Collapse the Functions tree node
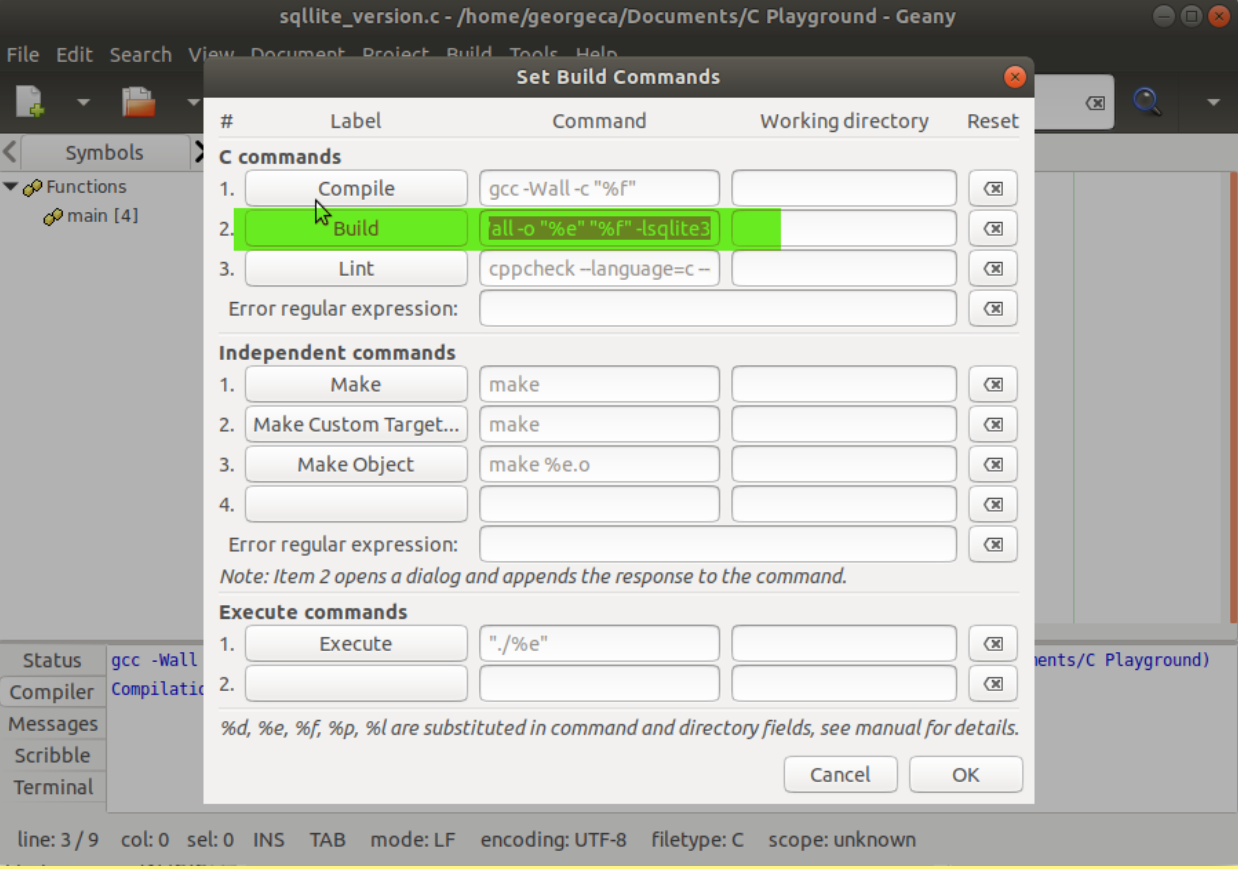This screenshot has height=869, width=1238. coord(11,186)
